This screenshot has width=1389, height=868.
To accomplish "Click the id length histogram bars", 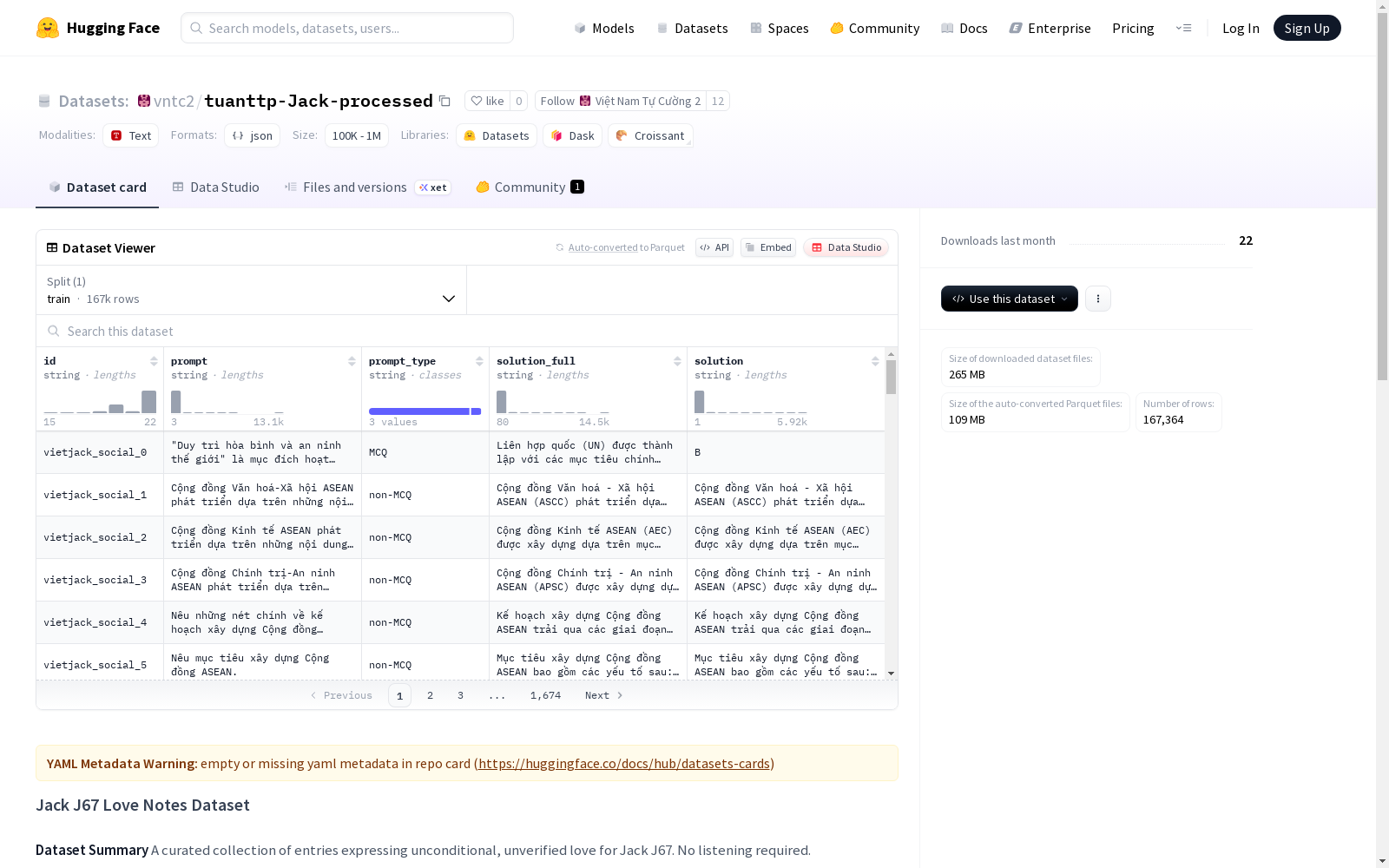I will 100,401.
